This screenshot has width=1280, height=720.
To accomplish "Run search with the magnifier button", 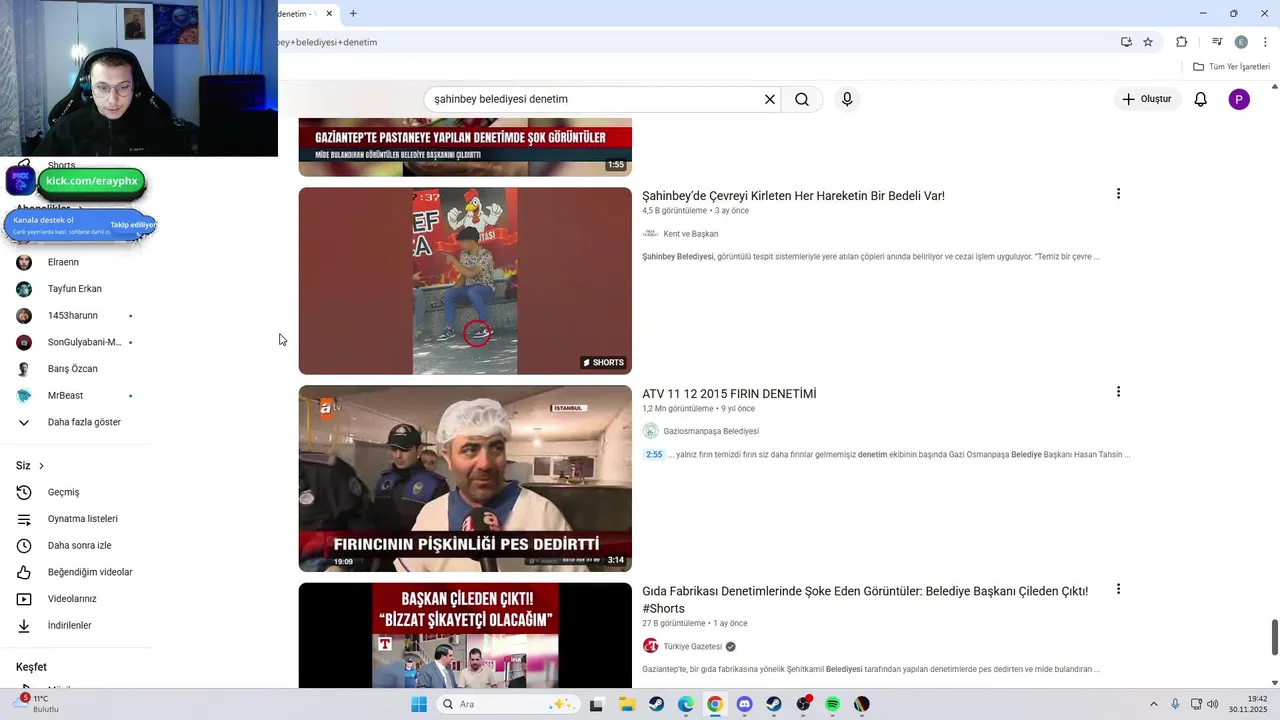I will [x=802, y=99].
